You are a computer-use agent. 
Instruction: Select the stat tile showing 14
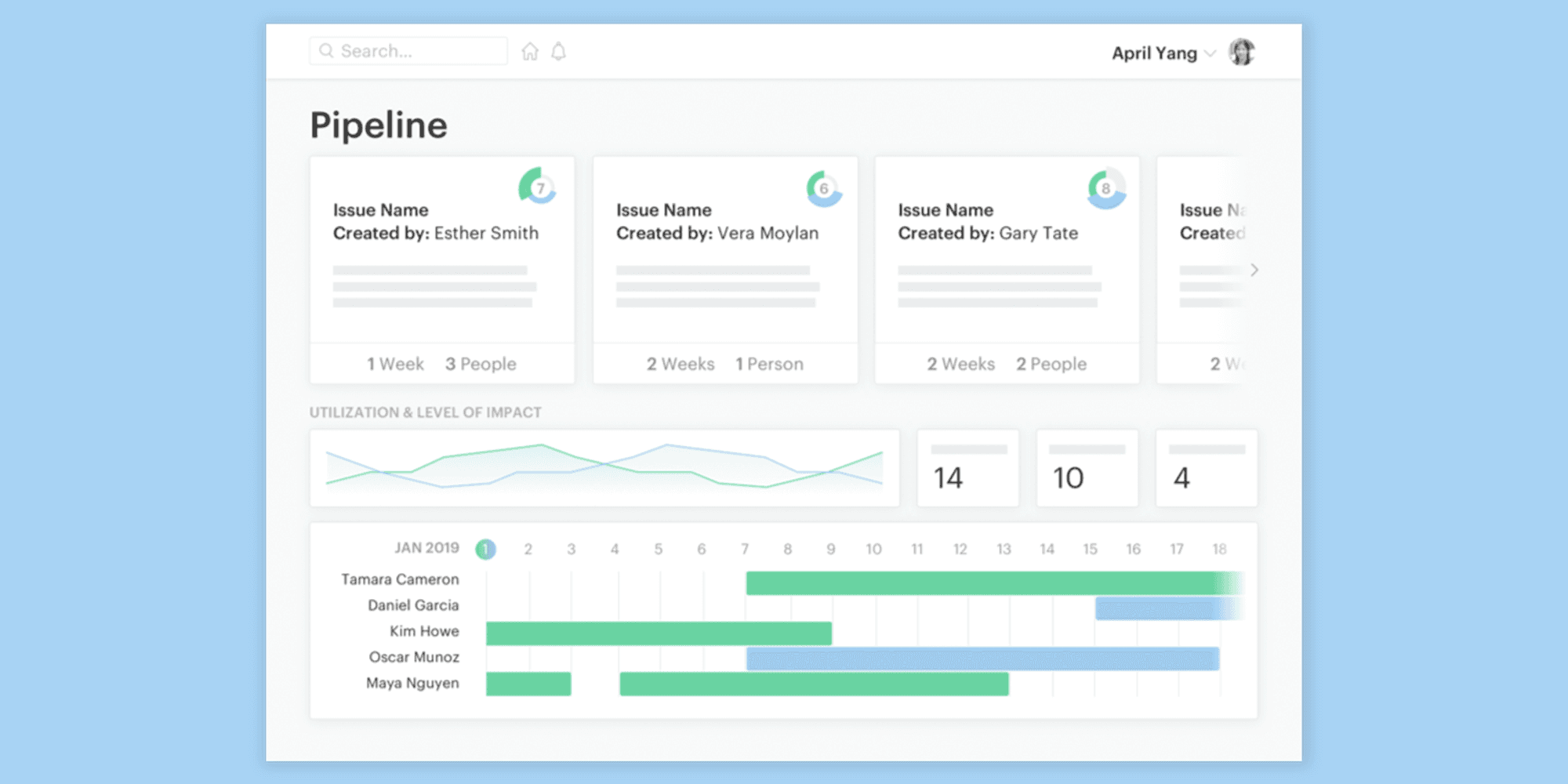pos(967,468)
